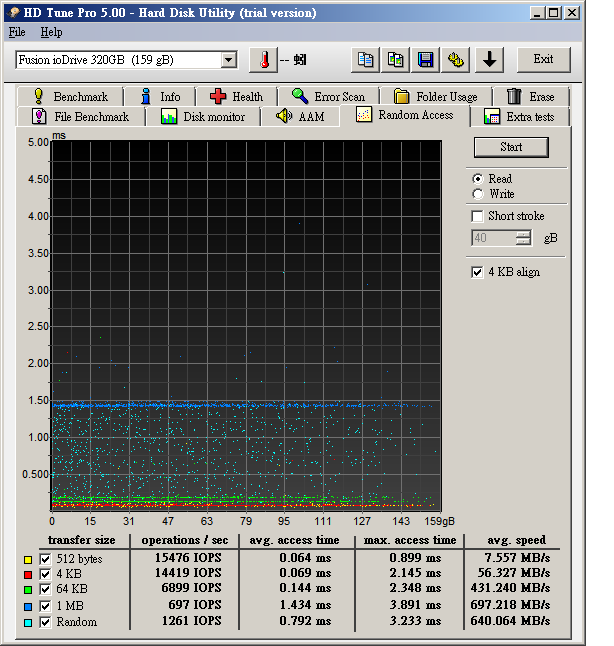Copy screenshot to clipboard icon
The image size is (614, 646).
click(395, 60)
